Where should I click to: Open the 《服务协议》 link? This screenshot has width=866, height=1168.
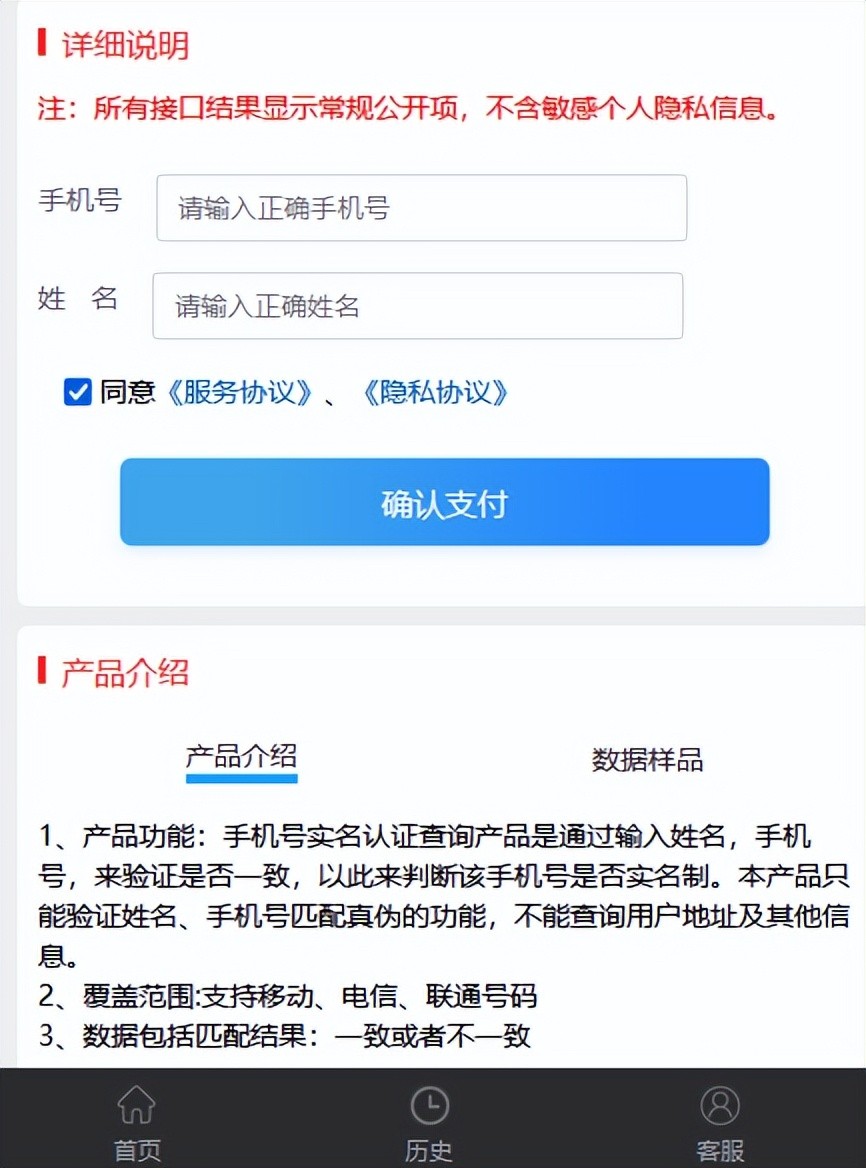(240, 392)
